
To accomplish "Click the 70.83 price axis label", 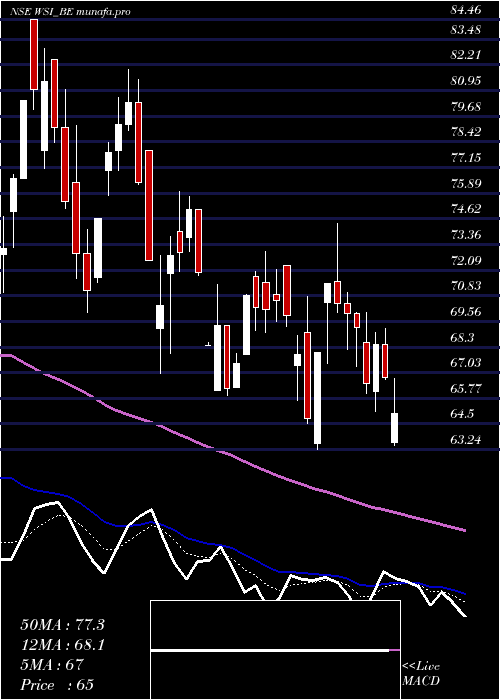I will 466,286.
